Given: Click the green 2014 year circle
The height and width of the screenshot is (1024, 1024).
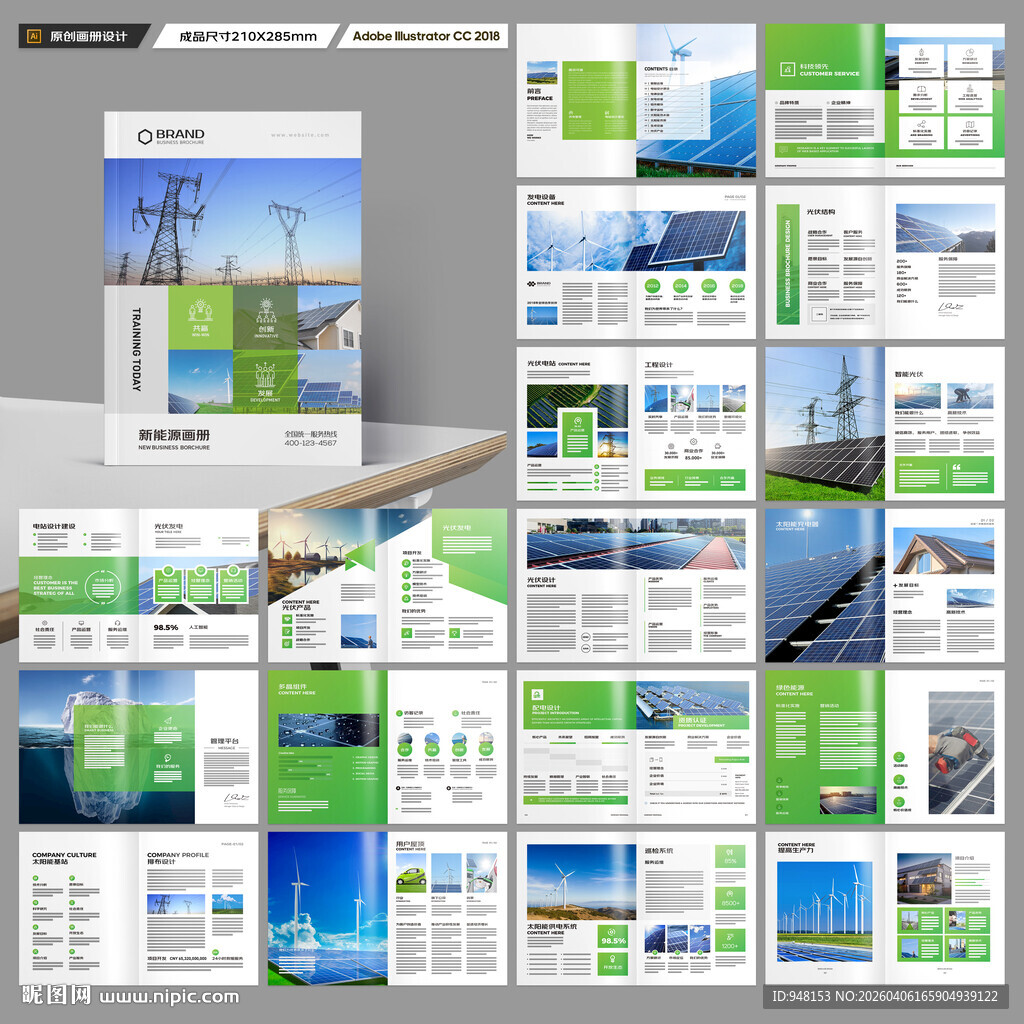Looking at the screenshot, I should pos(680,285).
